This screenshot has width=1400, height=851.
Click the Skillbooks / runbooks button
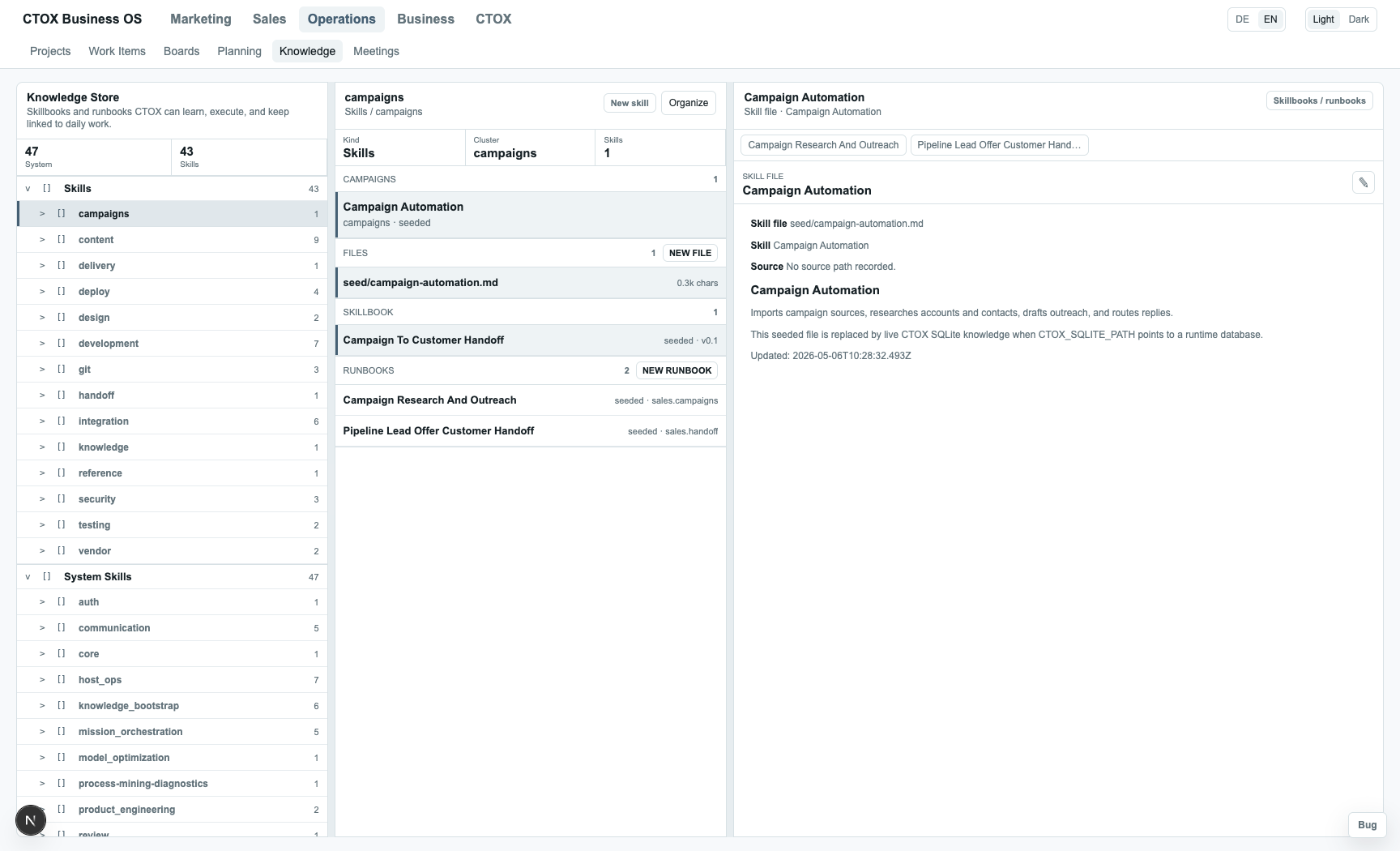pos(1319,101)
